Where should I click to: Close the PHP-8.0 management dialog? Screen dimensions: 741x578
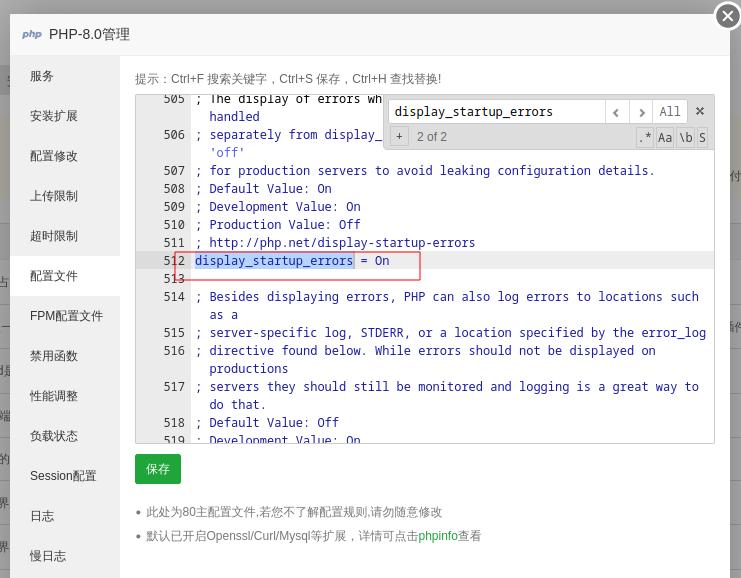click(727, 16)
